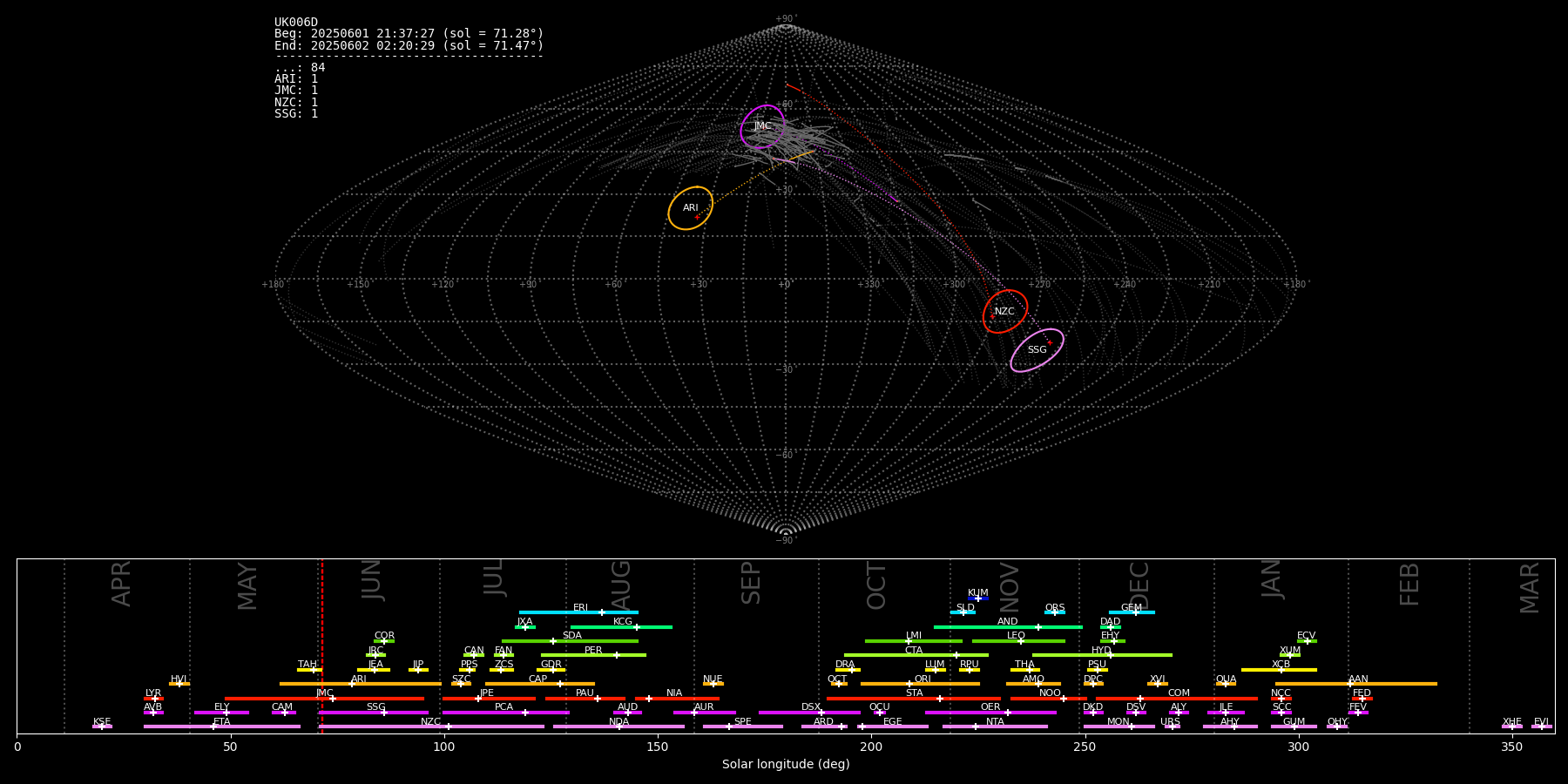
Task: Click the FEB month label in the timeline
Action: pyautogui.click(x=1409, y=584)
